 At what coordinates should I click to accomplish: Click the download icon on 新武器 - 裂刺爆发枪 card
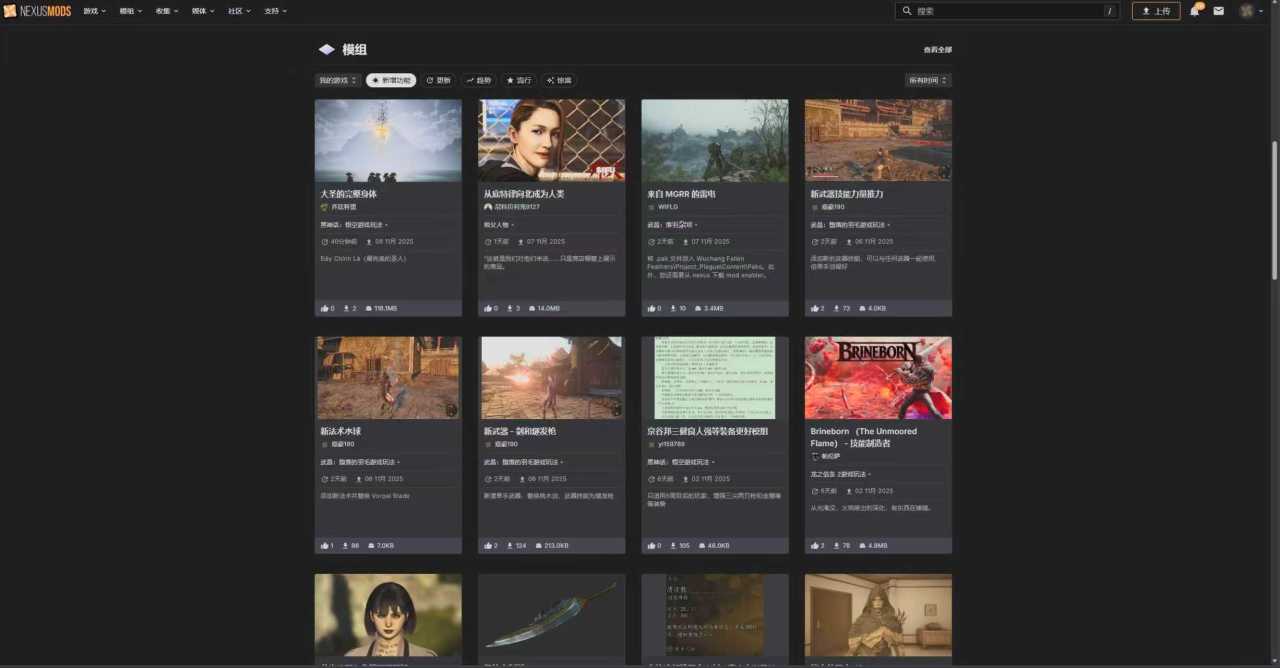(510, 545)
